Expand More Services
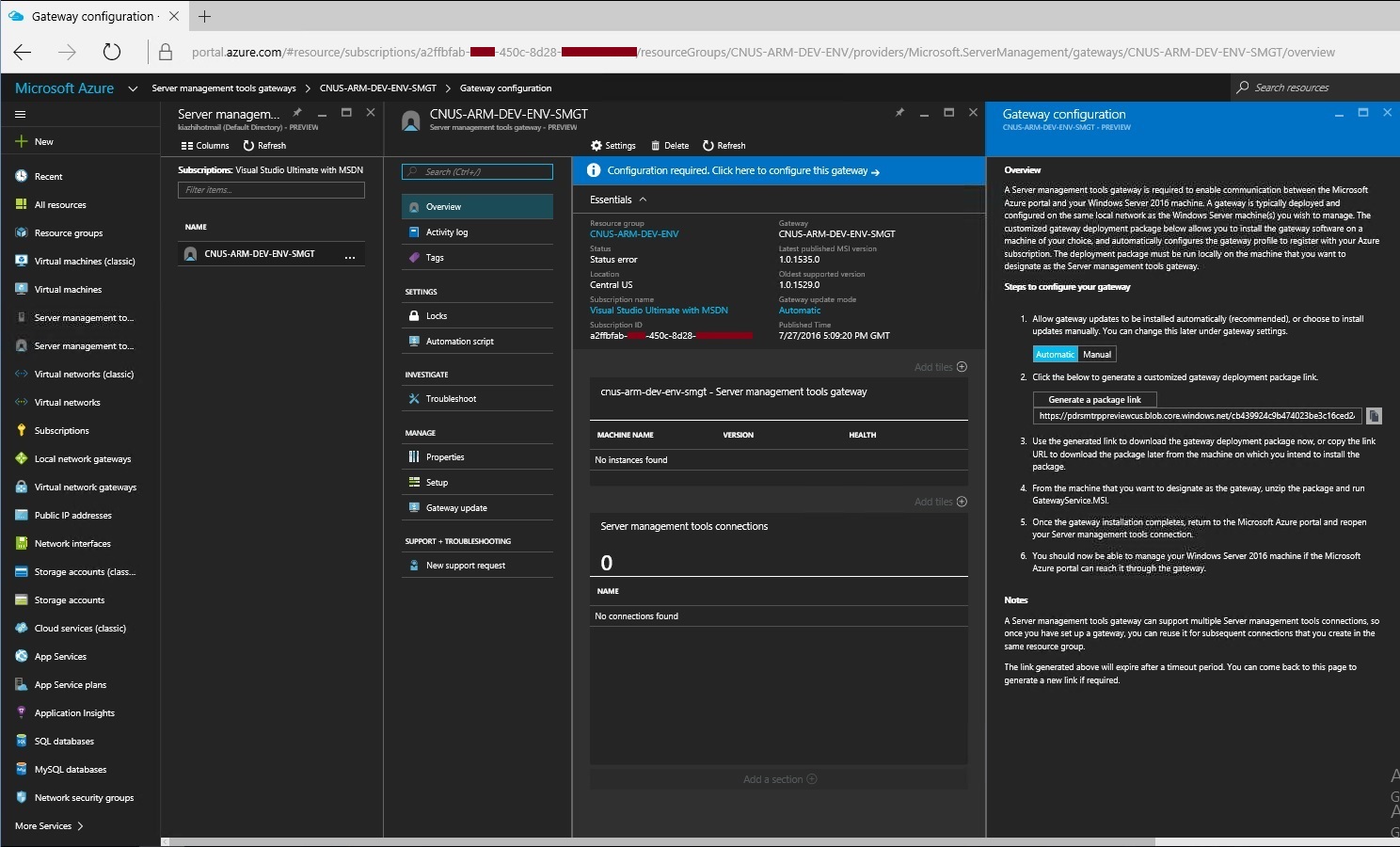Viewport: 1400px width, 847px height. (49, 826)
